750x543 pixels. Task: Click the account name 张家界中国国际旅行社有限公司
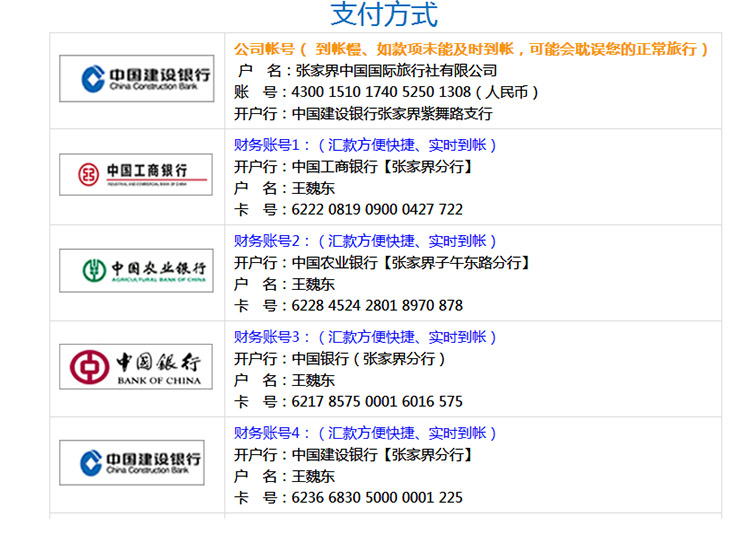click(x=396, y=71)
